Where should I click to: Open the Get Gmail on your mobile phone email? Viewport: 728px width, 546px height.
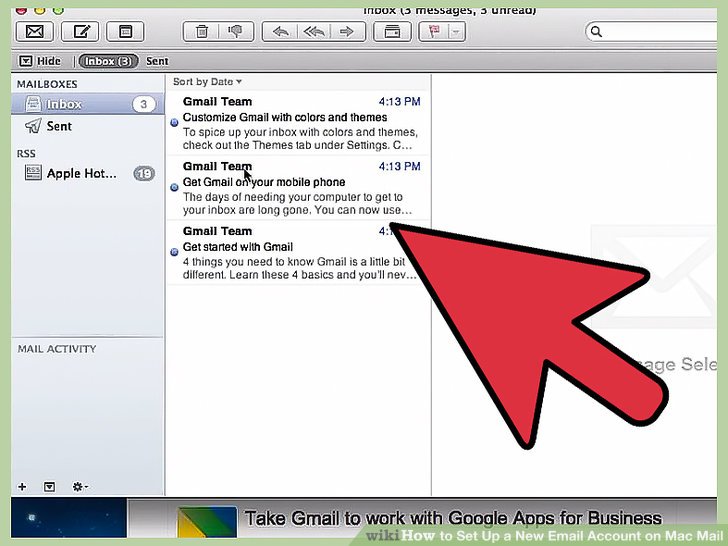click(298, 188)
